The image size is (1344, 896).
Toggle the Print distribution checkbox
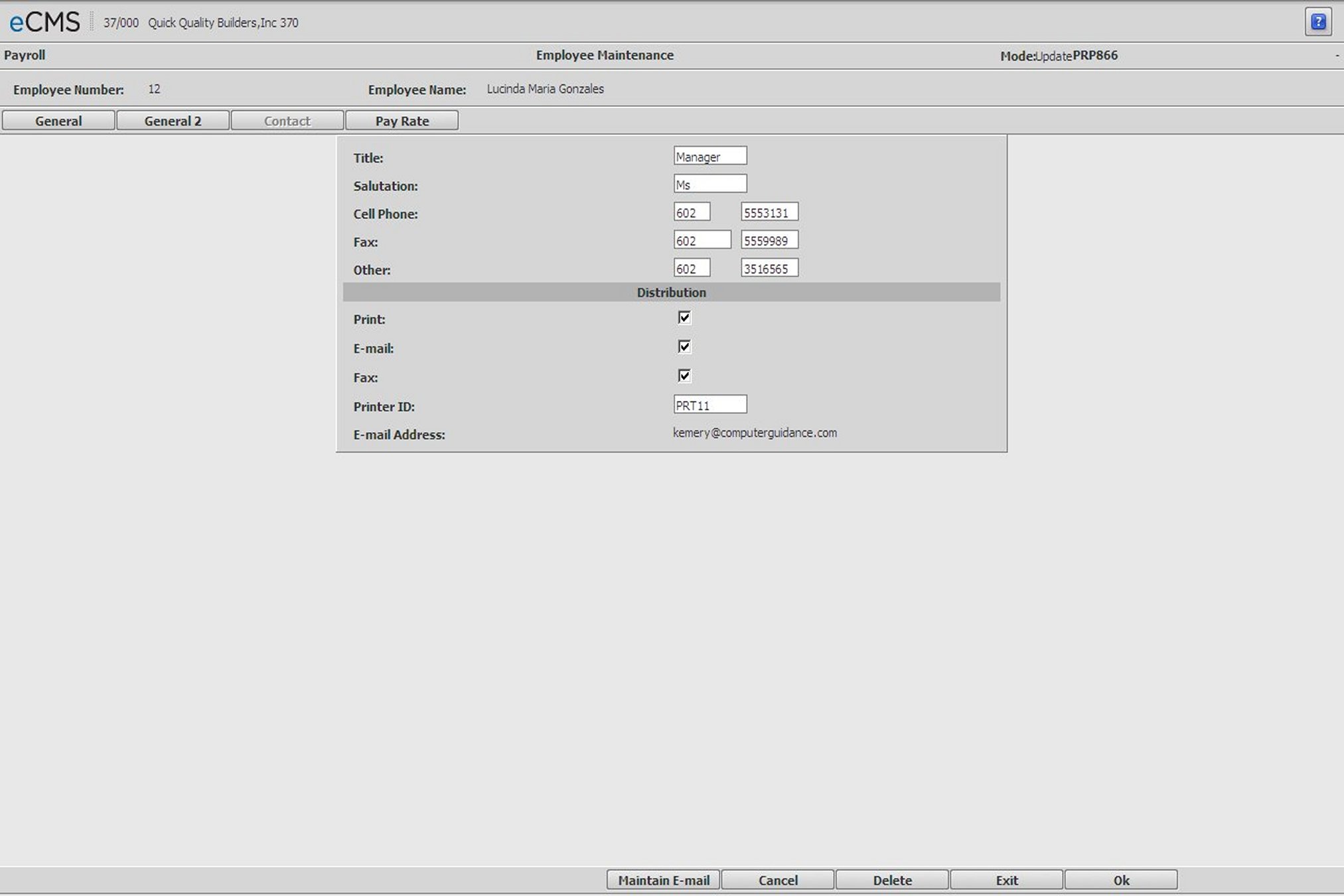[x=684, y=317]
